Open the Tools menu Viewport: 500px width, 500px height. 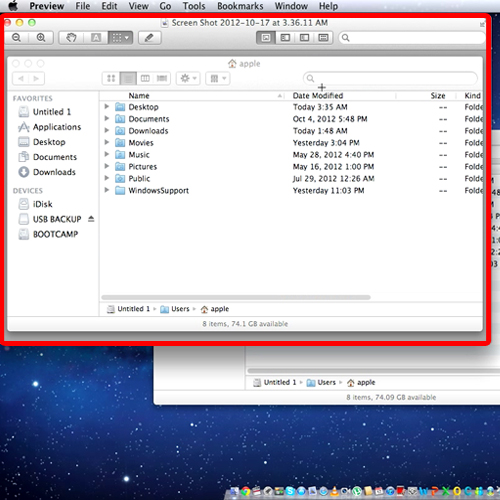point(194,6)
